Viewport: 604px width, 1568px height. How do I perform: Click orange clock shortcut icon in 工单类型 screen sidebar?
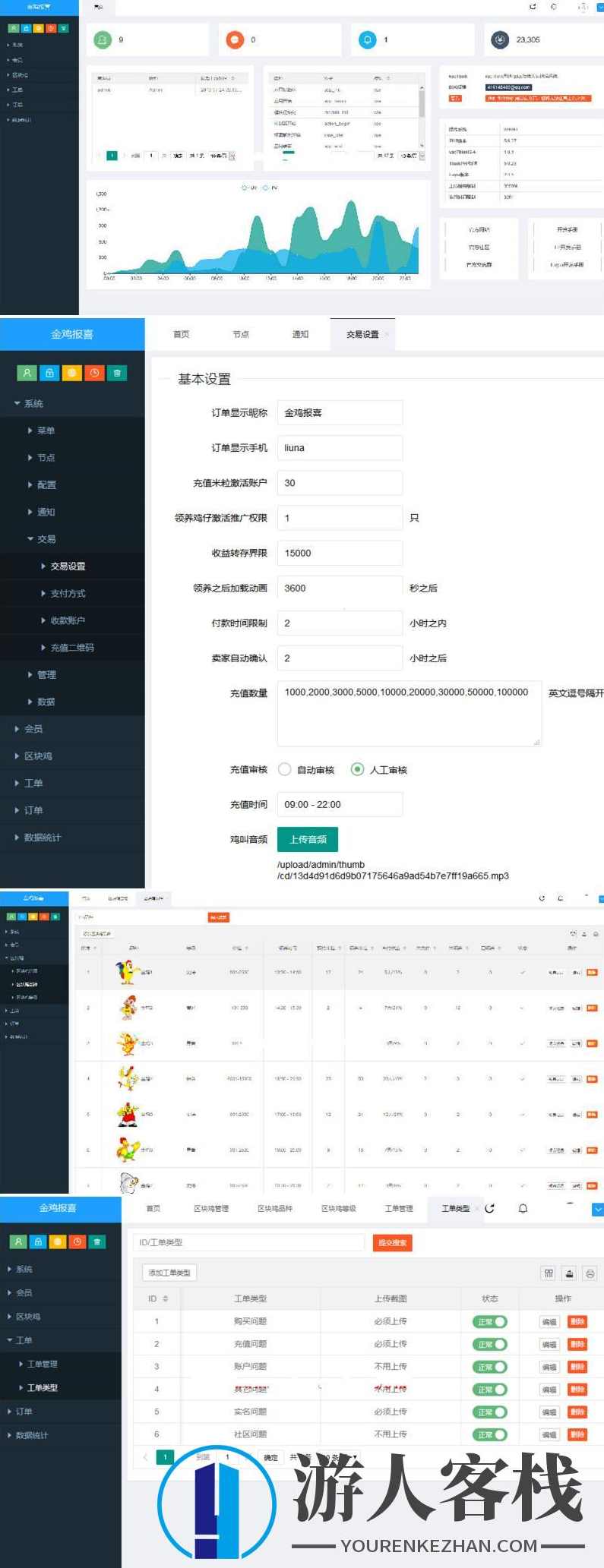pos(77,1241)
